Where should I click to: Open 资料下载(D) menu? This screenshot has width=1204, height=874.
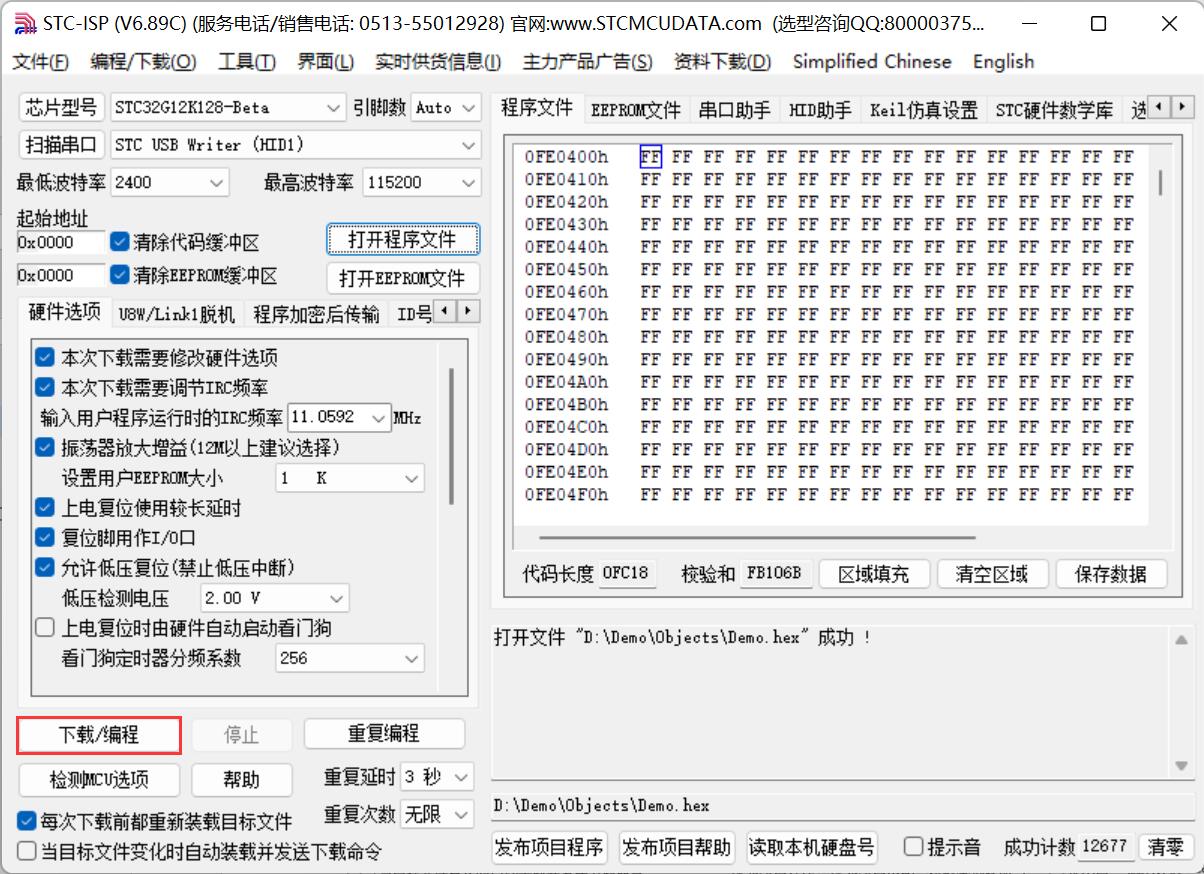pos(722,62)
